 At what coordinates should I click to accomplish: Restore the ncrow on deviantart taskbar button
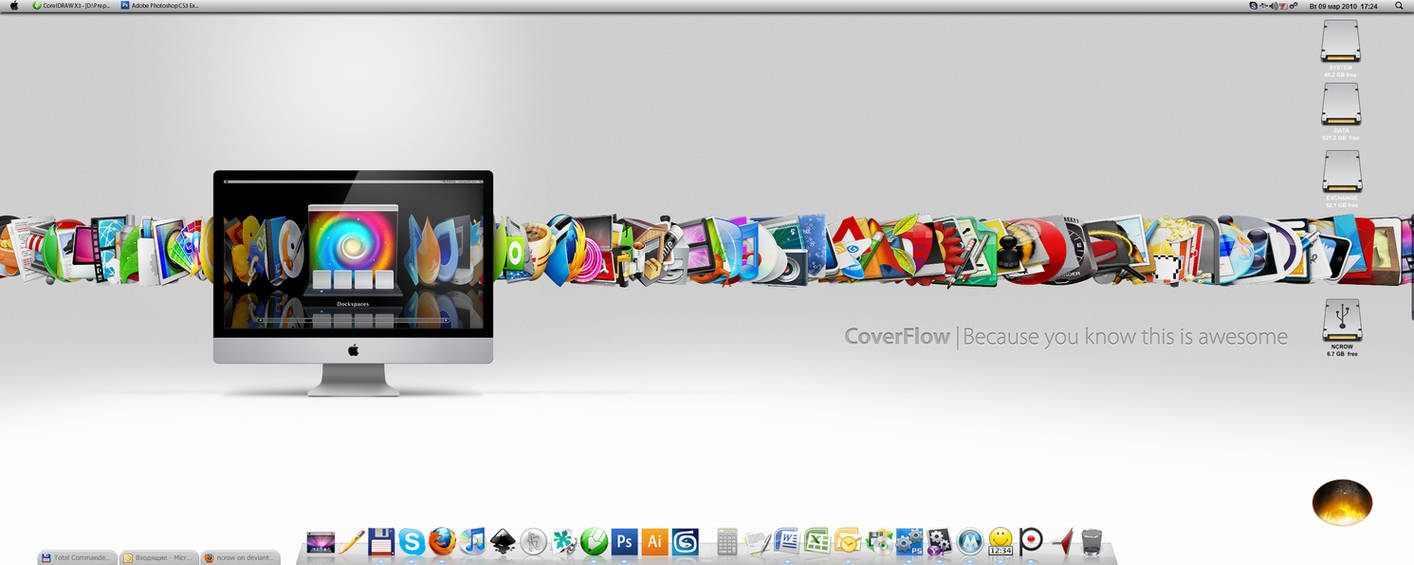click(240, 557)
